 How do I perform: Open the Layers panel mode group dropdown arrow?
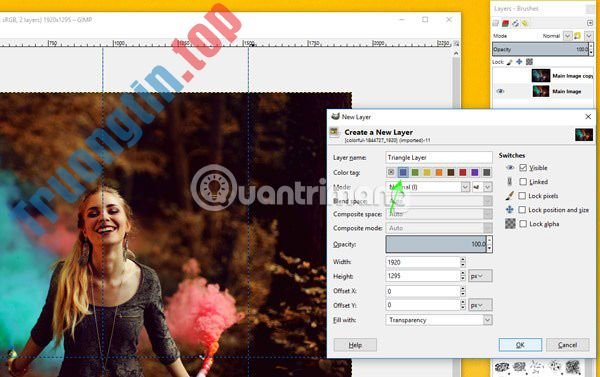click(x=589, y=36)
